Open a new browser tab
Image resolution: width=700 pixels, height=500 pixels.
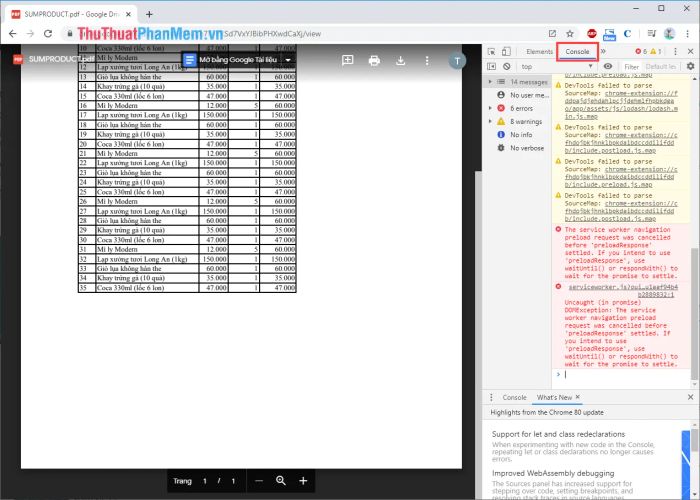149,14
